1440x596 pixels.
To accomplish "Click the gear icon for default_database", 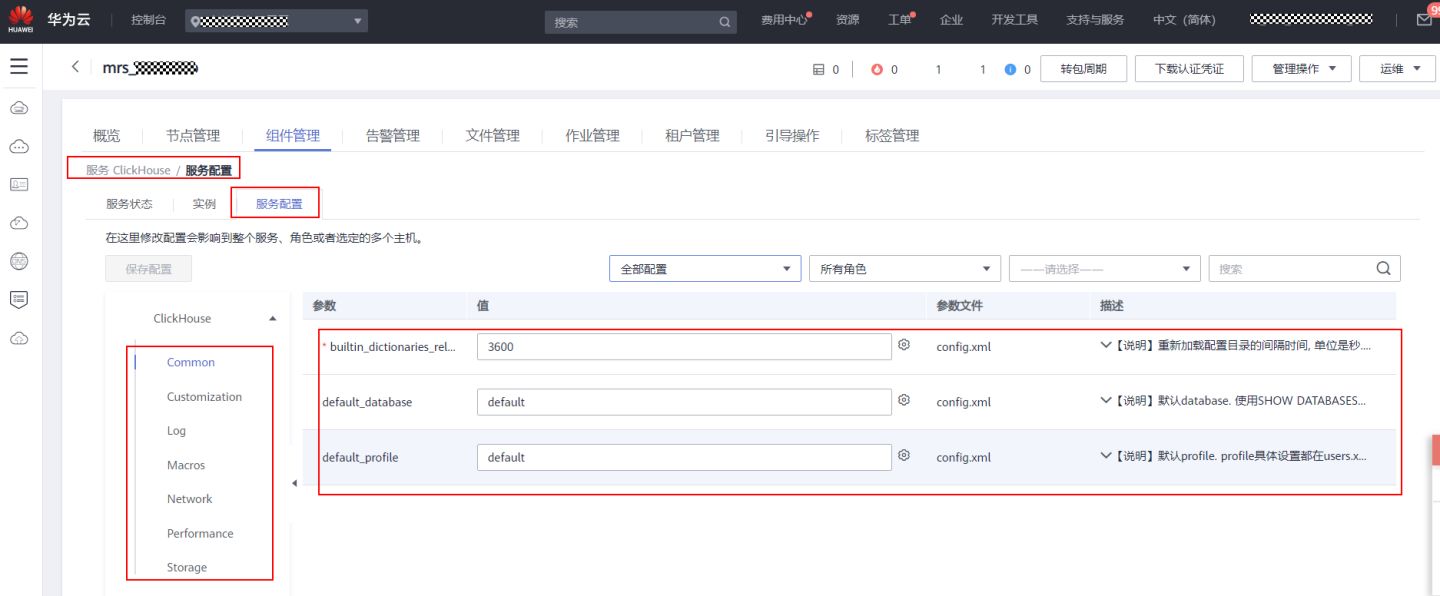I will point(904,400).
